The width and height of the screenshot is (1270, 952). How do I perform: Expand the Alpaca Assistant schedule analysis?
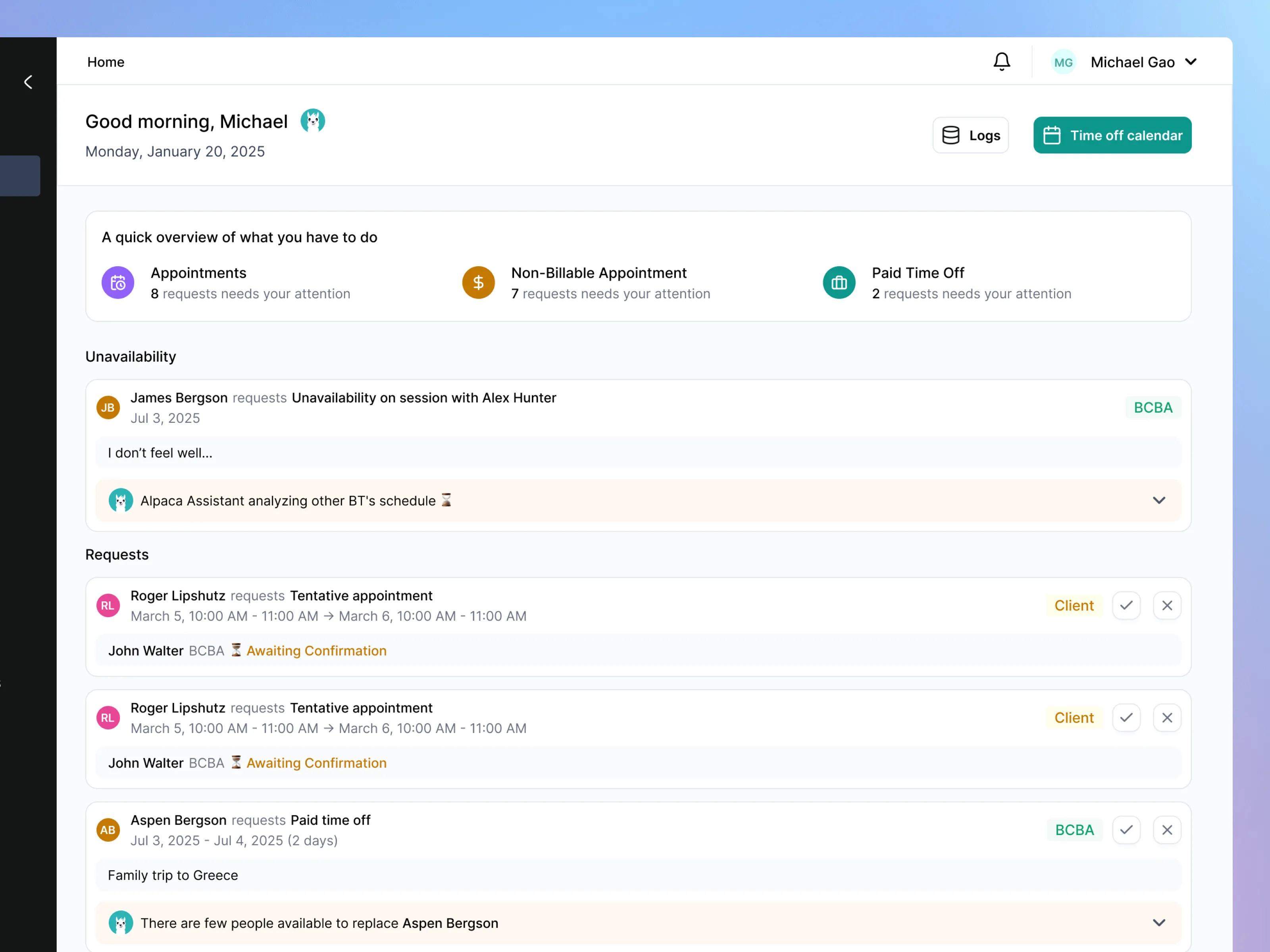click(x=1158, y=500)
